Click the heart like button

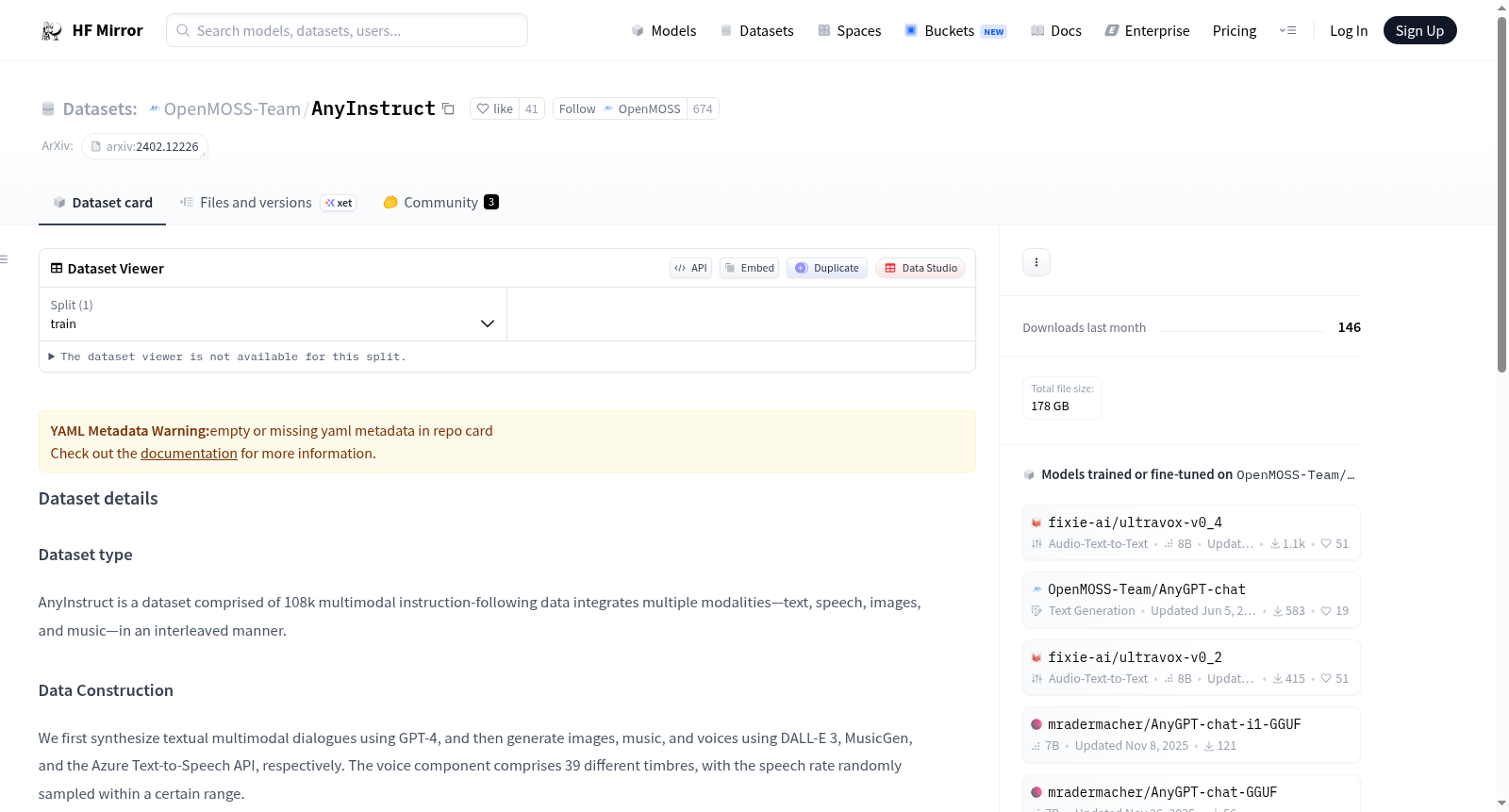pos(494,109)
